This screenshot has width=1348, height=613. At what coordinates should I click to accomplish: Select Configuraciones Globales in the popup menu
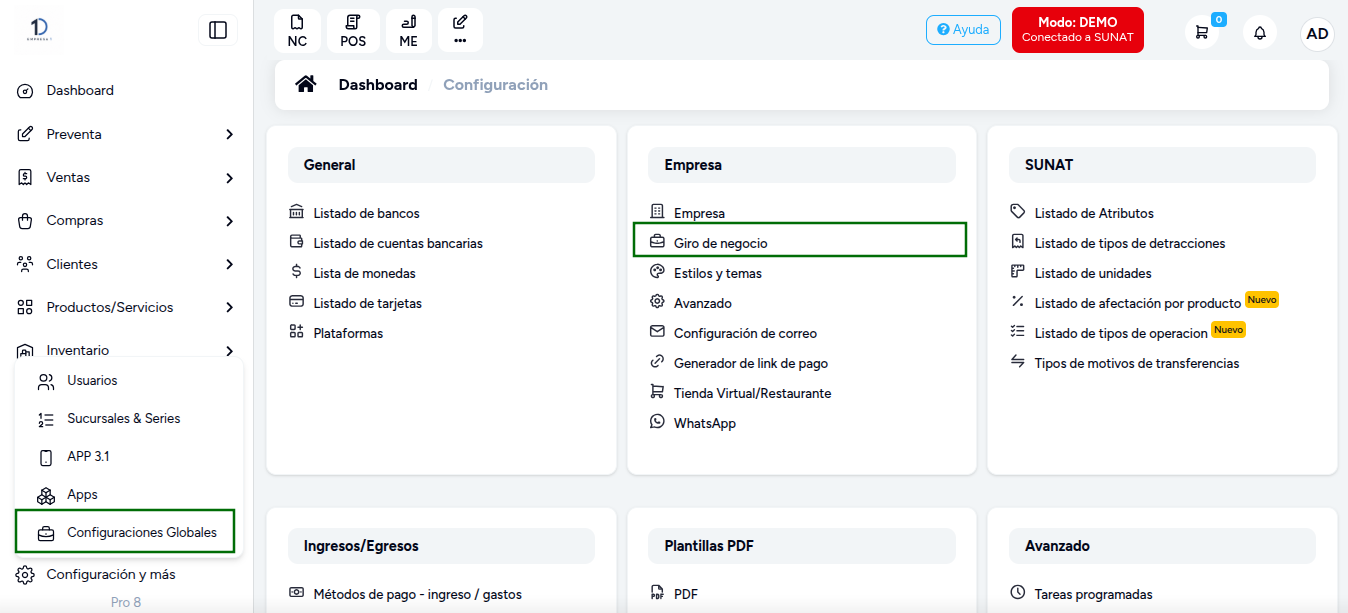click(125, 532)
